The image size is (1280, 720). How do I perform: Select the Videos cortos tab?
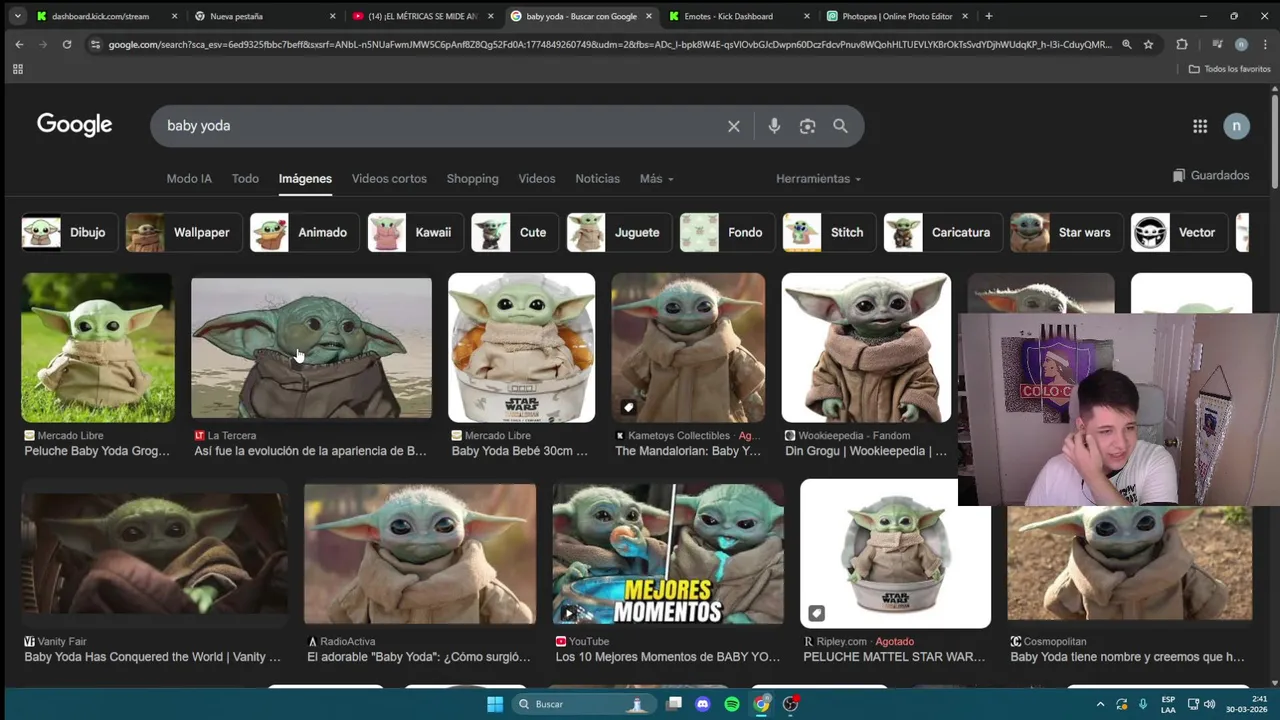[x=389, y=179]
